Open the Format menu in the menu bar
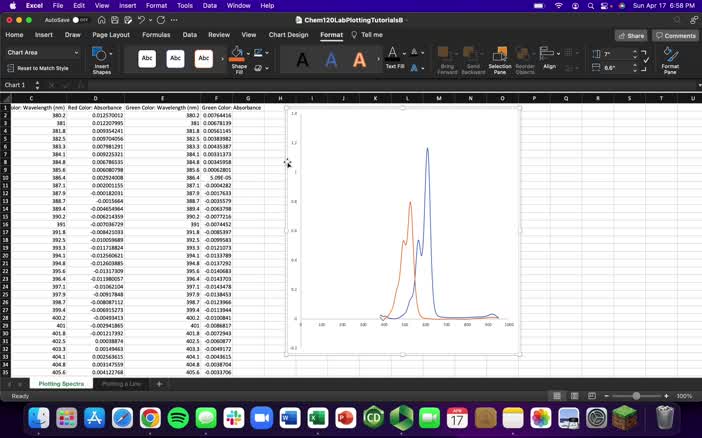This screenshot has height=438, width=702. (156, 6)
